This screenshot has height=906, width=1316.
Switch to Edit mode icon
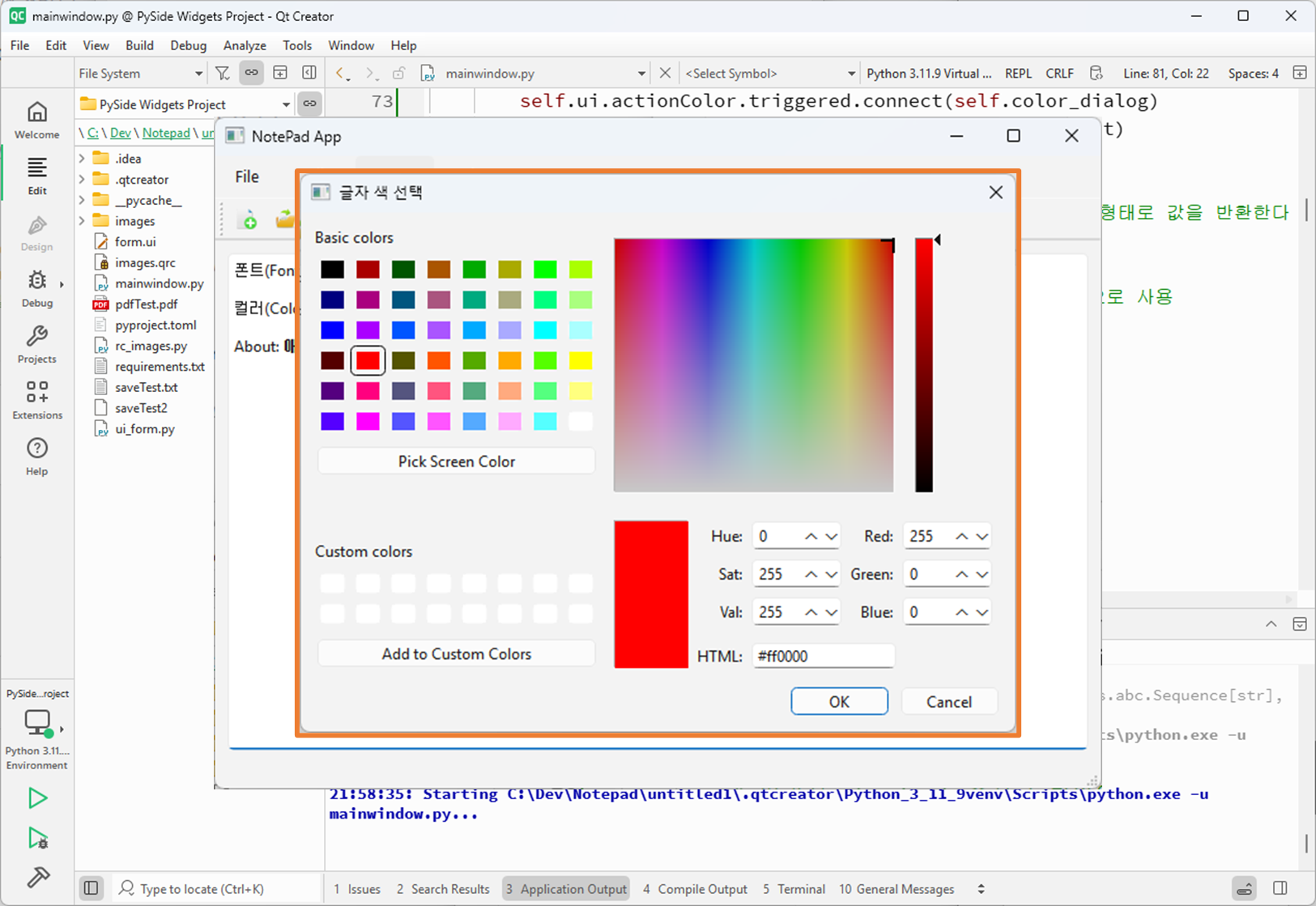pyautogui.click(x=37, y=176)
